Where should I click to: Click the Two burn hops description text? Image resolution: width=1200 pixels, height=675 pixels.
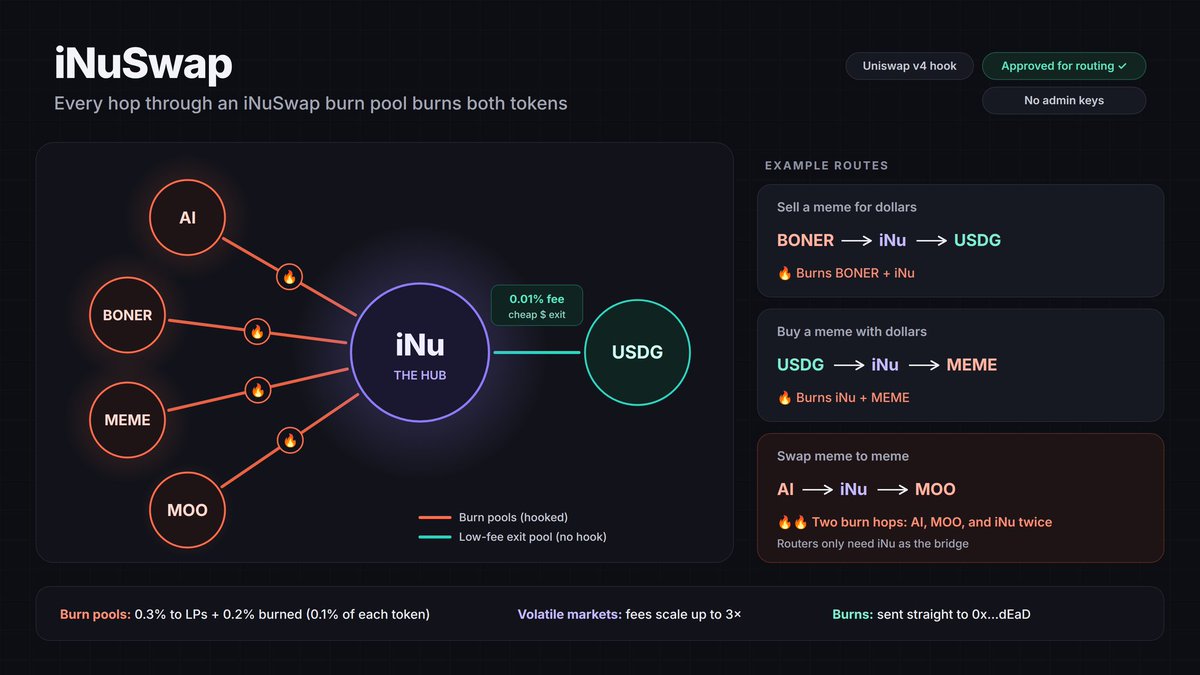coord(931,522)
